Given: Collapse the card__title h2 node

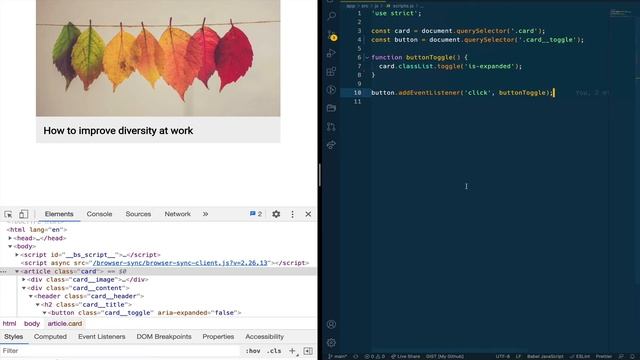Looking at the screenshot, I should pyautogui.click(x=38, y=304).
